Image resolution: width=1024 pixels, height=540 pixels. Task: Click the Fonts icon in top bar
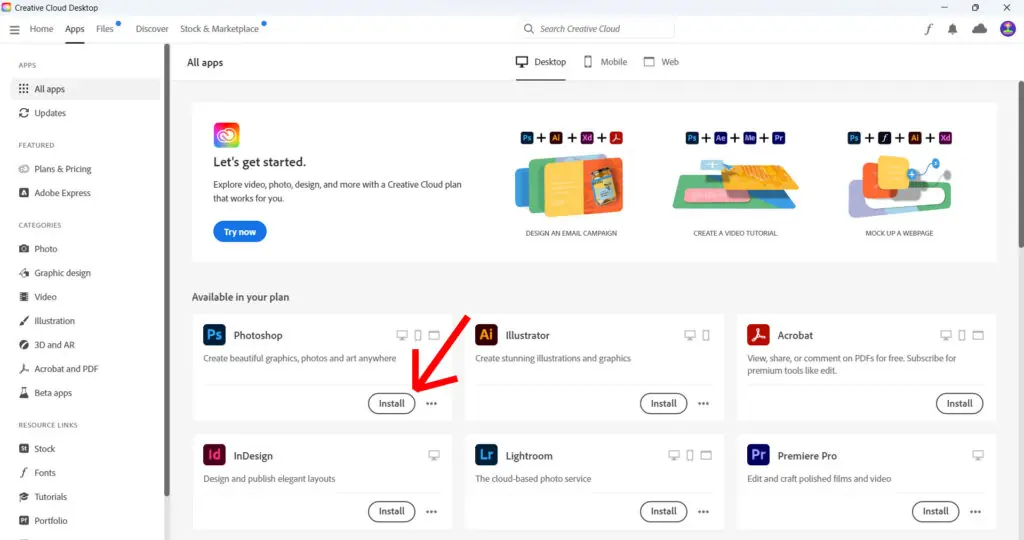[928, 29]
